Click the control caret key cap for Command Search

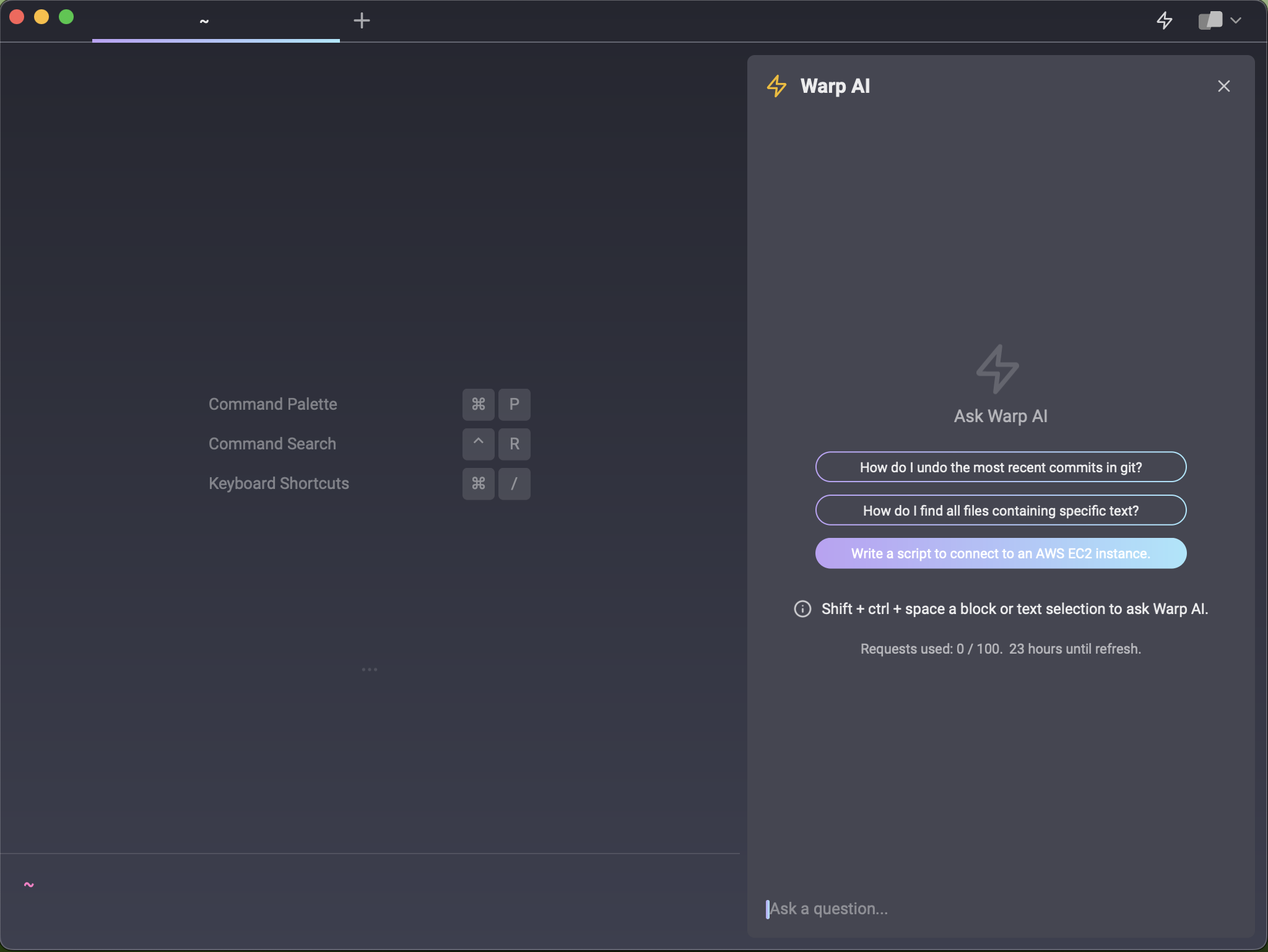479,444
